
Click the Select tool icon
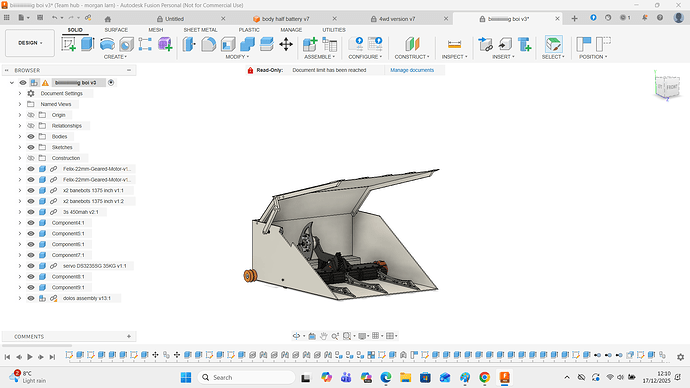(x=554, y=44)
